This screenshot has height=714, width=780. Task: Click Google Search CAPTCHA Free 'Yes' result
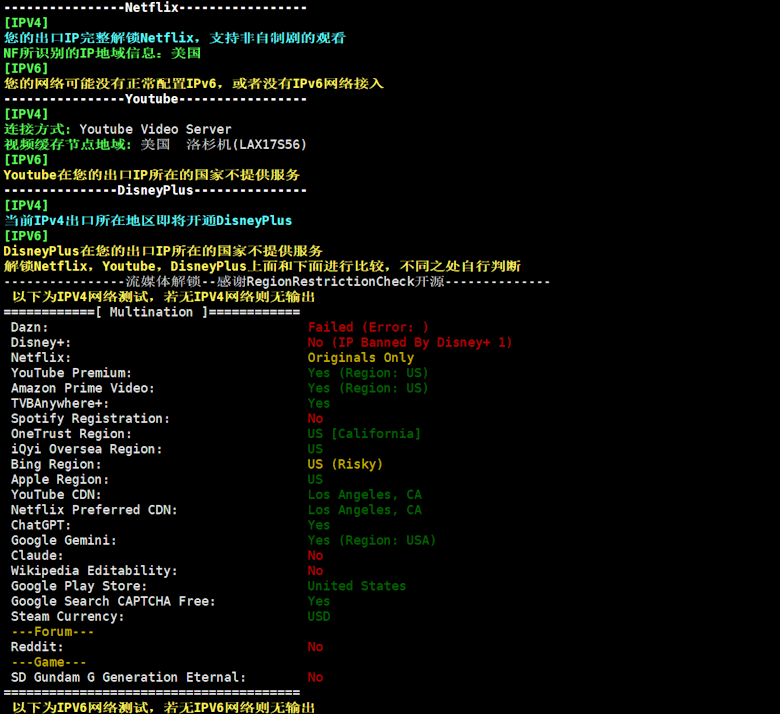(x=319, y=602)
